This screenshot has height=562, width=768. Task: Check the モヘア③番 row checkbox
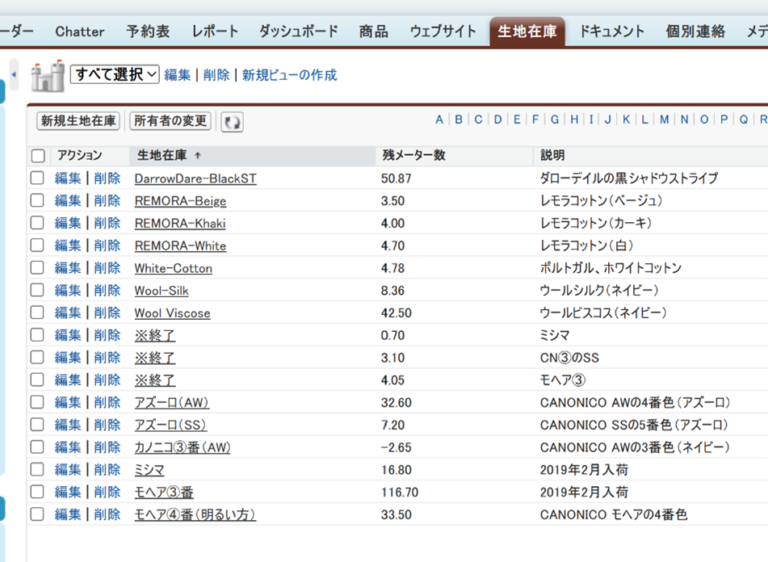coord(37,492)
